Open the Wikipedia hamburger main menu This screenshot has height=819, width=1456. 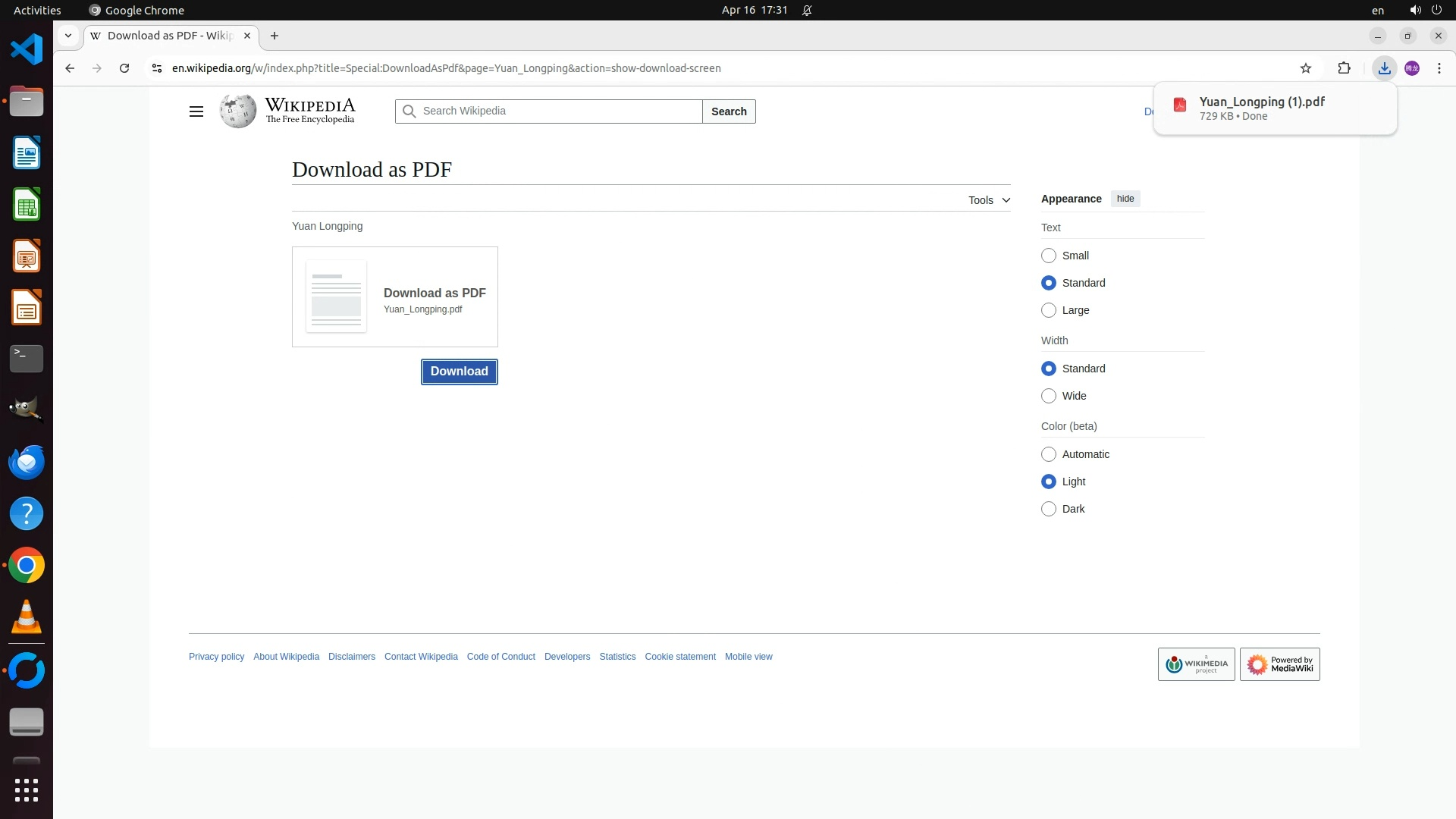pos(196,111)
